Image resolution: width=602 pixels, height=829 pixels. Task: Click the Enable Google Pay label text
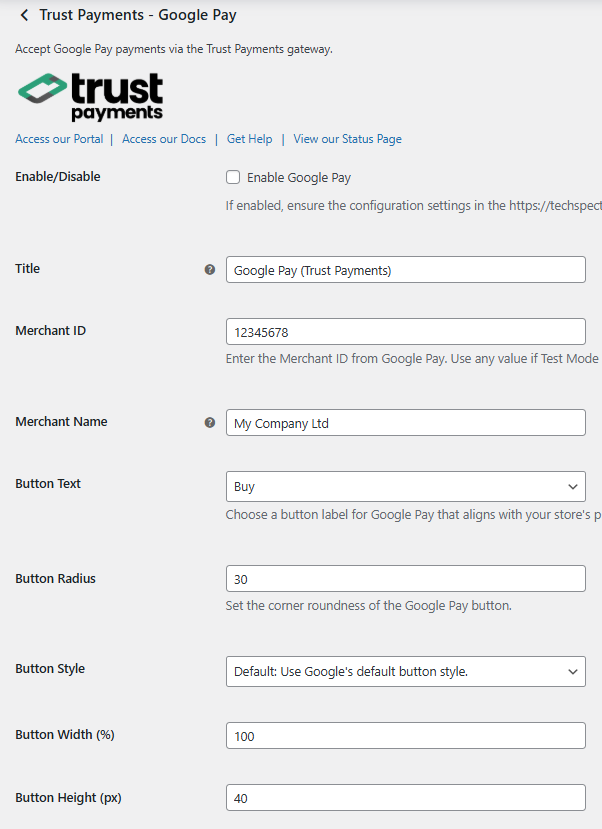pos(299,178)
